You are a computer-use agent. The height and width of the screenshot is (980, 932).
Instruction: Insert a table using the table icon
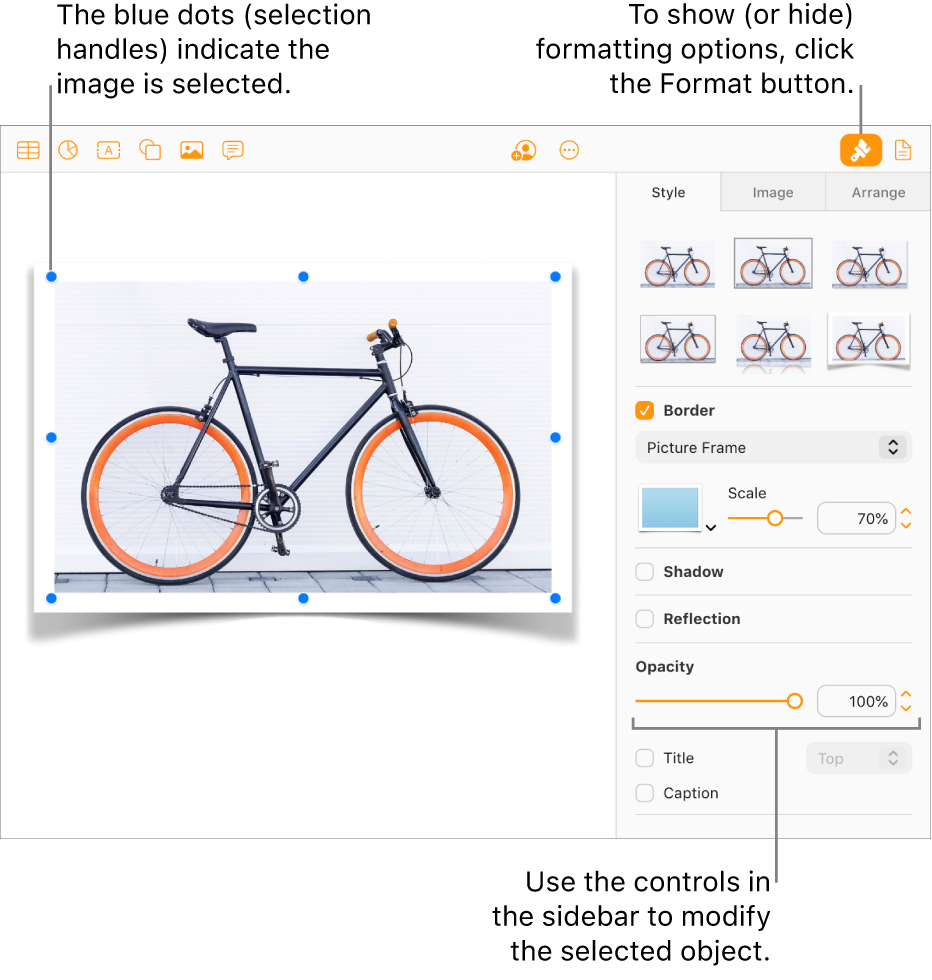coord(27,150)
